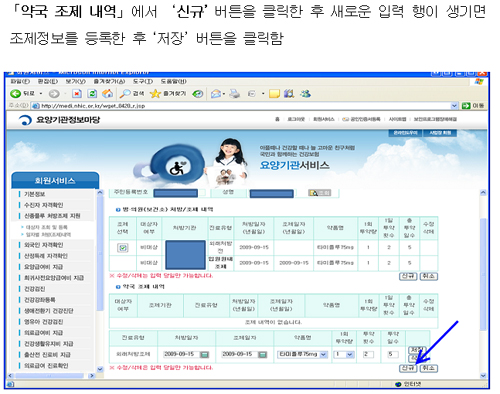The image size is (500, 394).
Task: Click the Mail envelope toolbar icon
Action: [216, 94]
